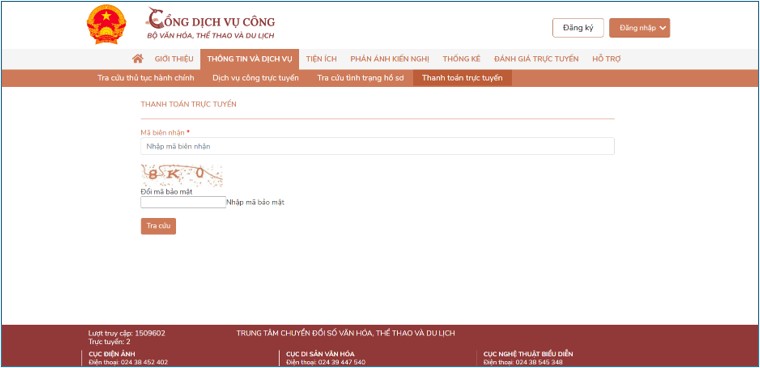Screen dimensions: 760x368
Task: Click the captcha image 8K0
Action: [x=182, y=175]
